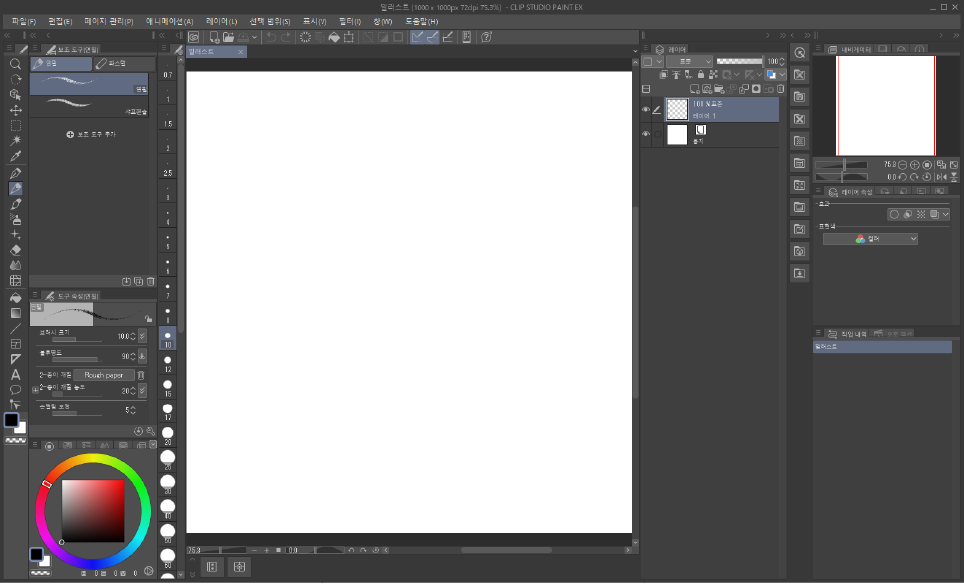Toggle lock transparent pixels icon

coord(713,75)
